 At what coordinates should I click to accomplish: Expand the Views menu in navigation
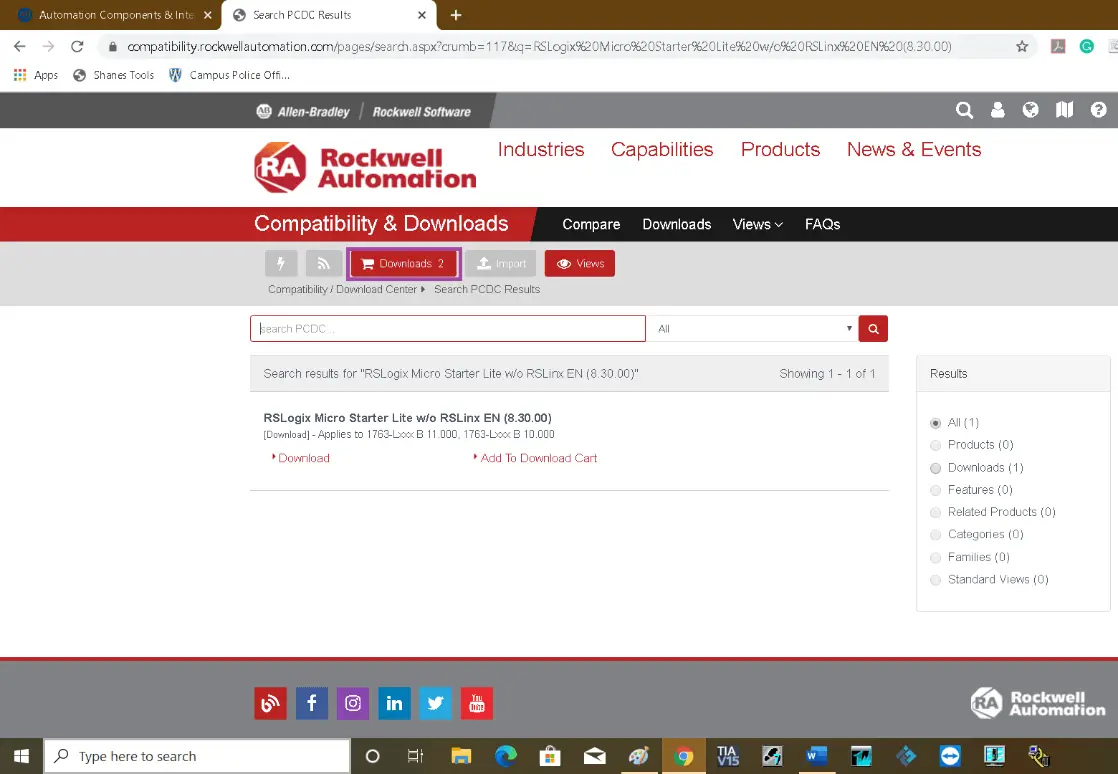(757, 225)
